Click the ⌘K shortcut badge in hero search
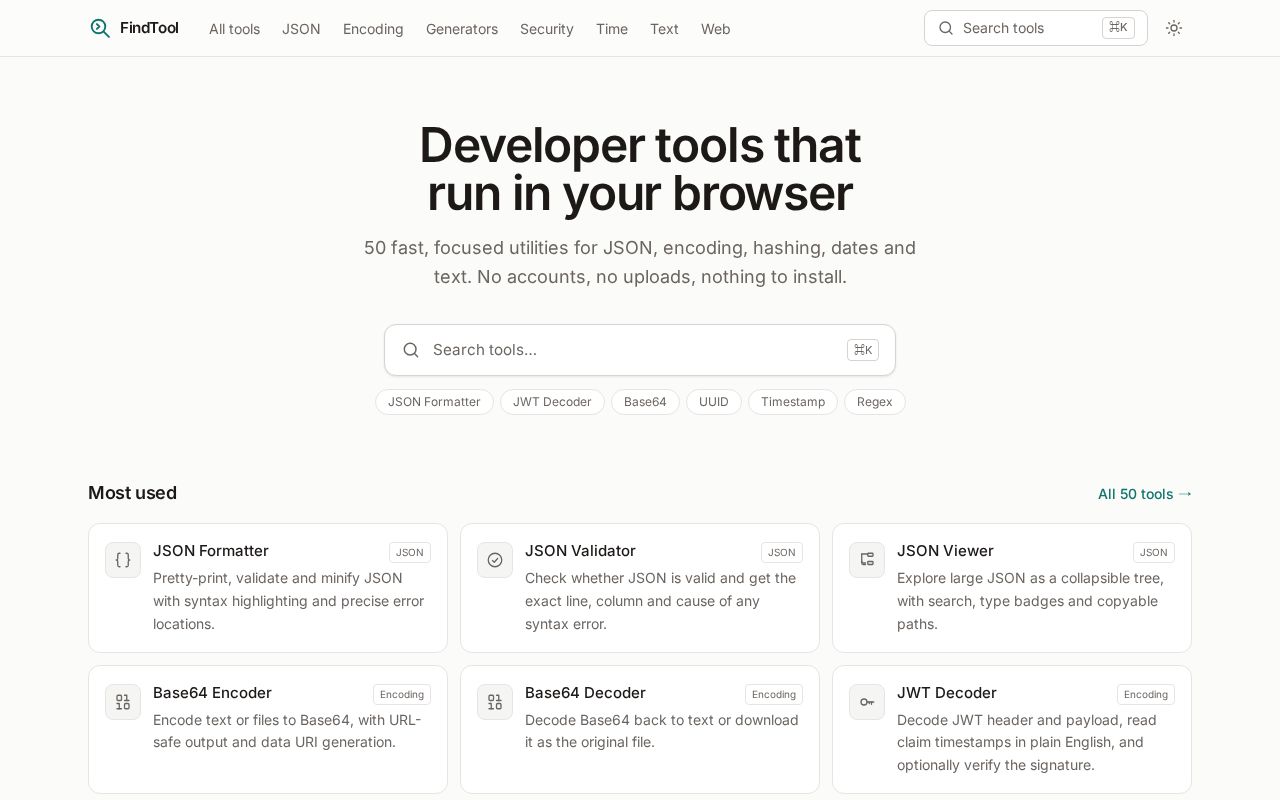Image resolution: width=1280 pixels, height=800 pixels. (863, 350)
